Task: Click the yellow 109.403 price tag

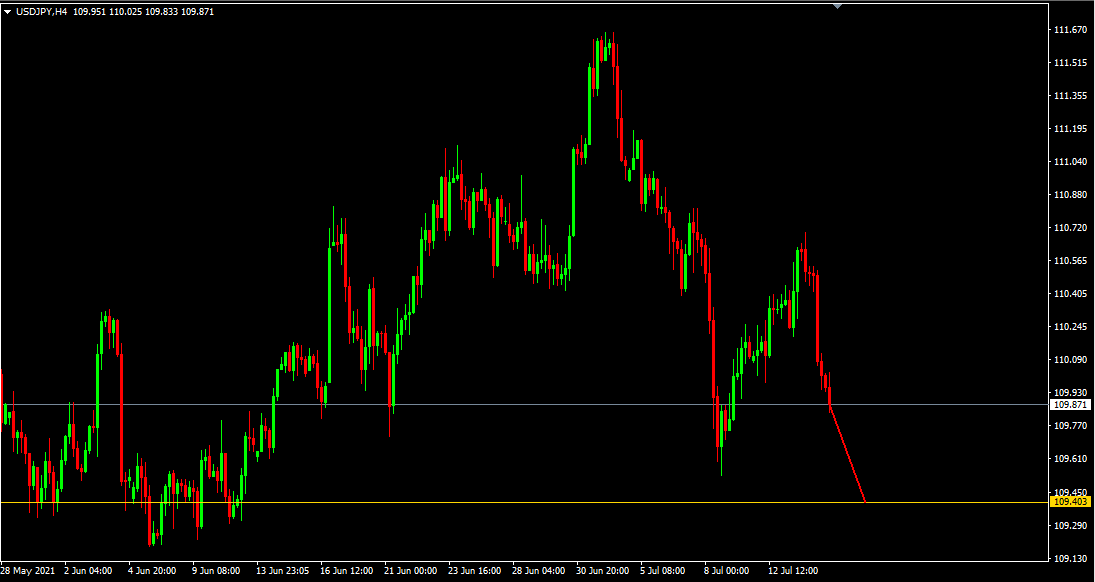Action: point(1072,502)
